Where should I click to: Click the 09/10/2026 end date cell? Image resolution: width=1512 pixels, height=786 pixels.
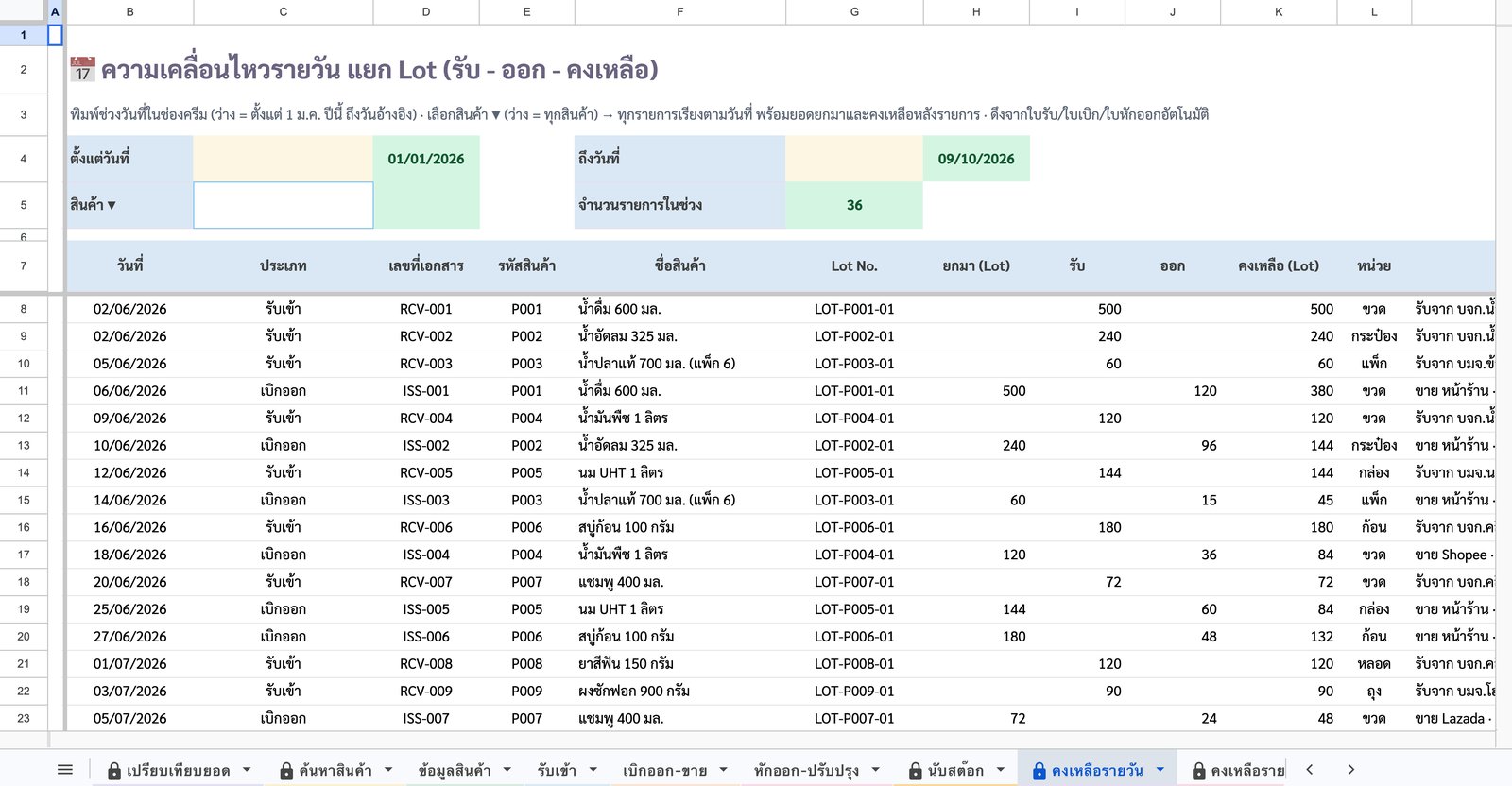[976, 159]
